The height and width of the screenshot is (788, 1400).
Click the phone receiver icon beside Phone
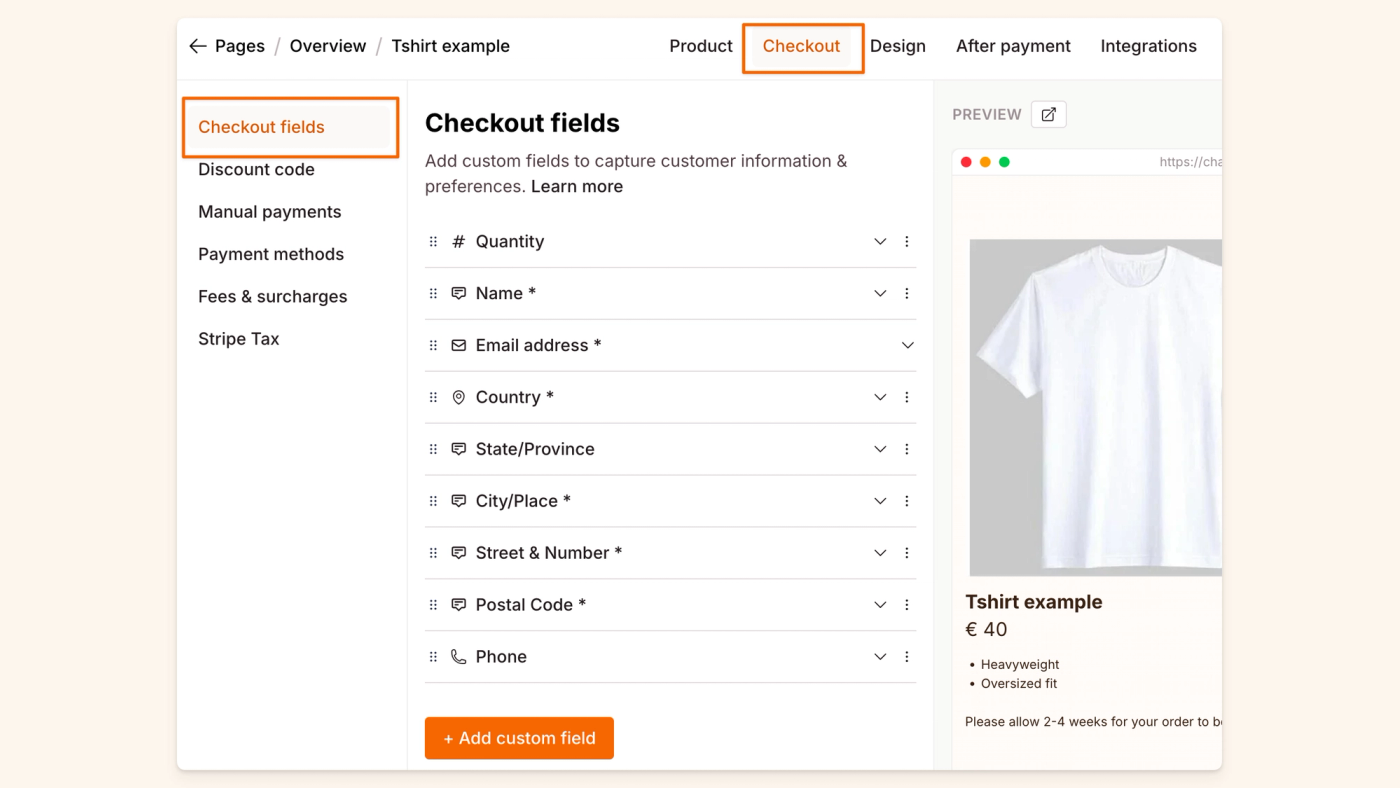458,657
